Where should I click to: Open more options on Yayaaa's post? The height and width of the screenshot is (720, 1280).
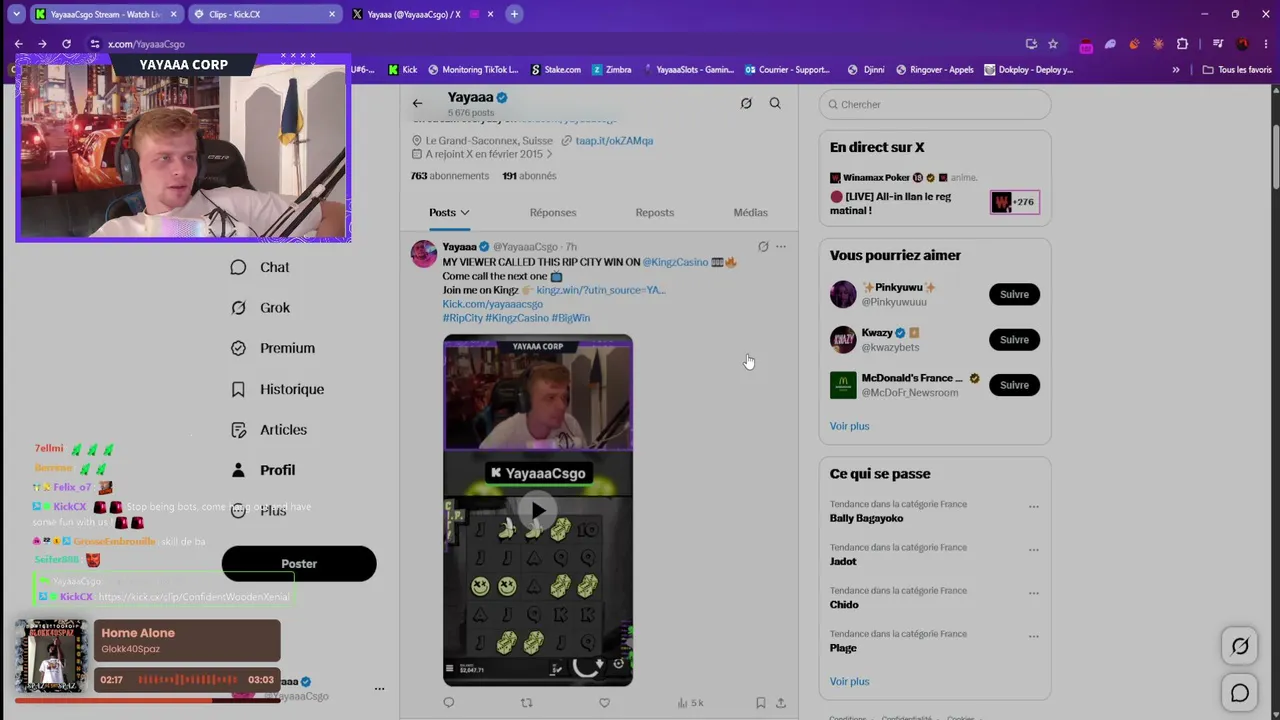coord(781,246)
